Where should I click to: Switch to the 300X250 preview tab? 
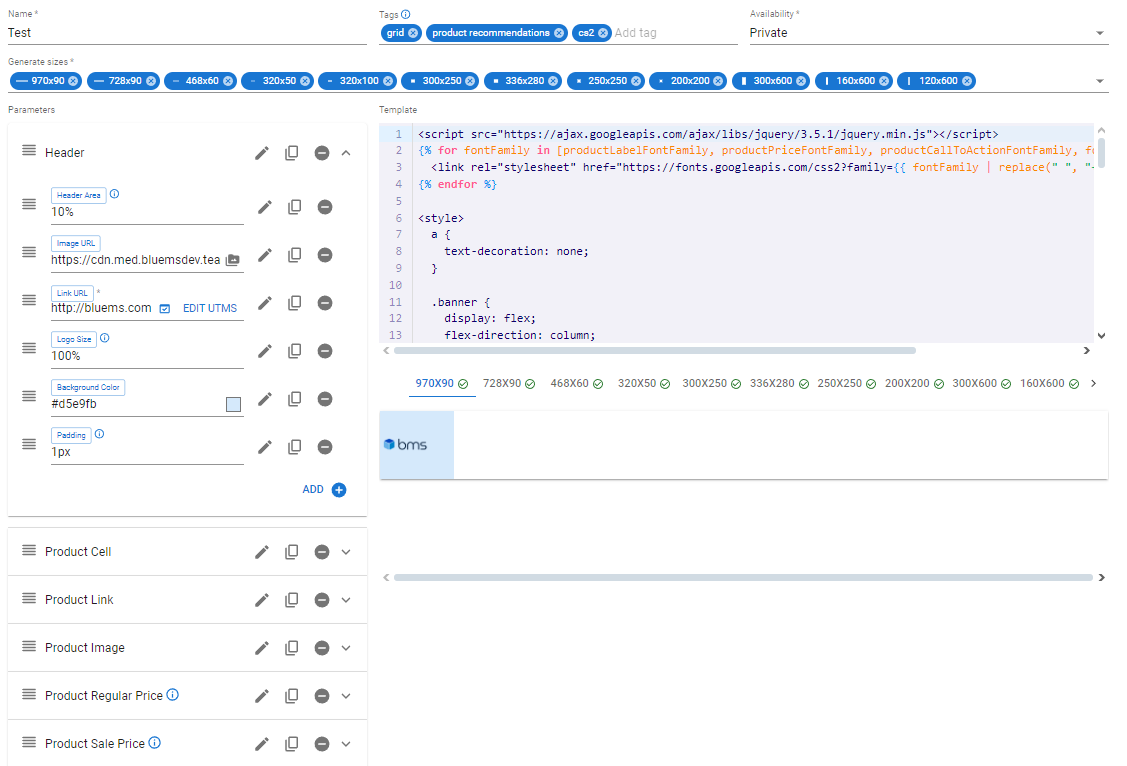(709, 384)
